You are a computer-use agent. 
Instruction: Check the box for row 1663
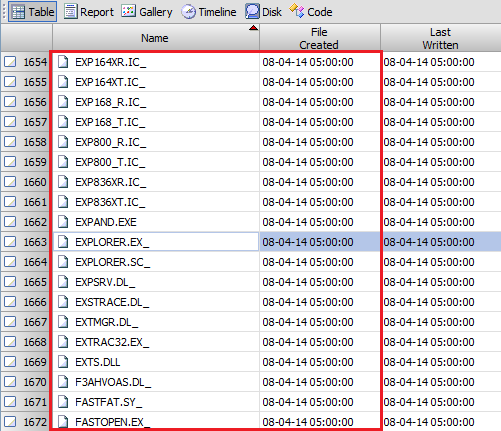[10, 242]
